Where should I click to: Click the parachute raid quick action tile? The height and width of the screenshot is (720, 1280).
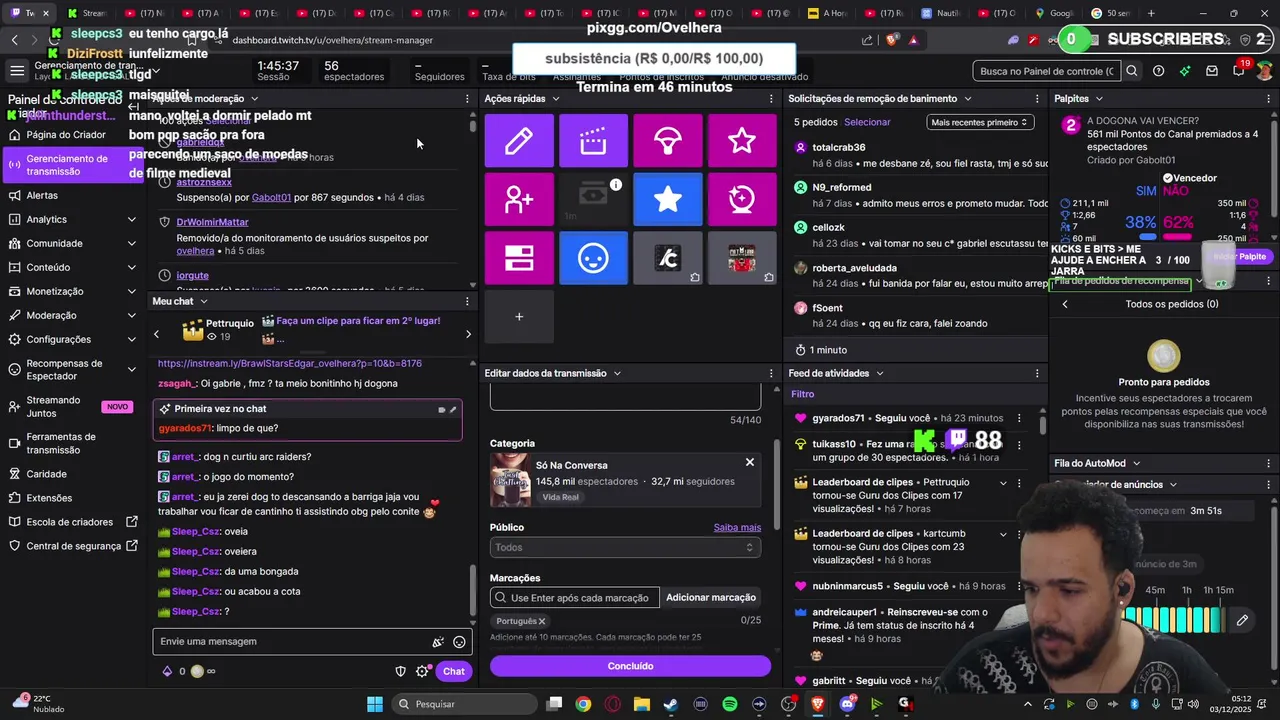(668, 141)
